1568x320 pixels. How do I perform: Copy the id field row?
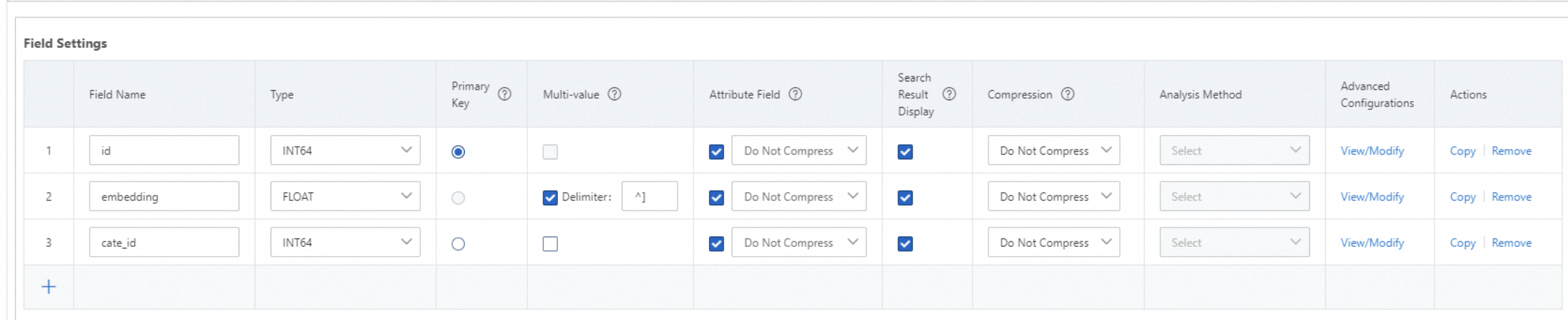coord(1462,151)
